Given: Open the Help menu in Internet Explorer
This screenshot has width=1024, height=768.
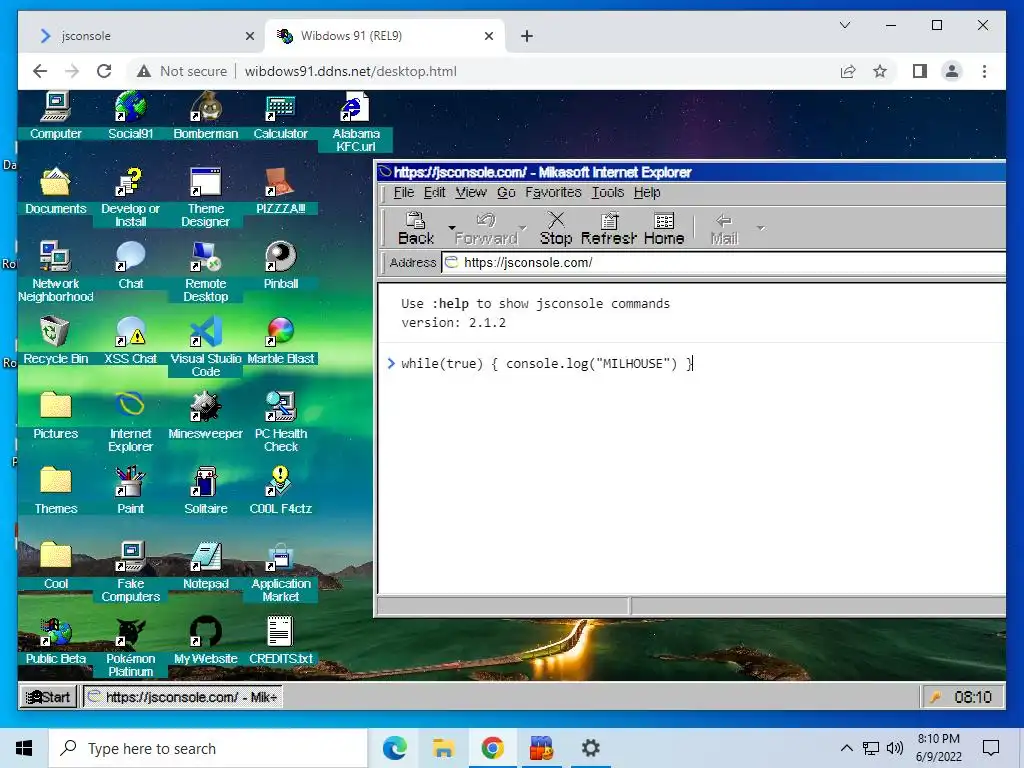Looking at the screenshot, I should pyautogui.click(x=647, y=193).
